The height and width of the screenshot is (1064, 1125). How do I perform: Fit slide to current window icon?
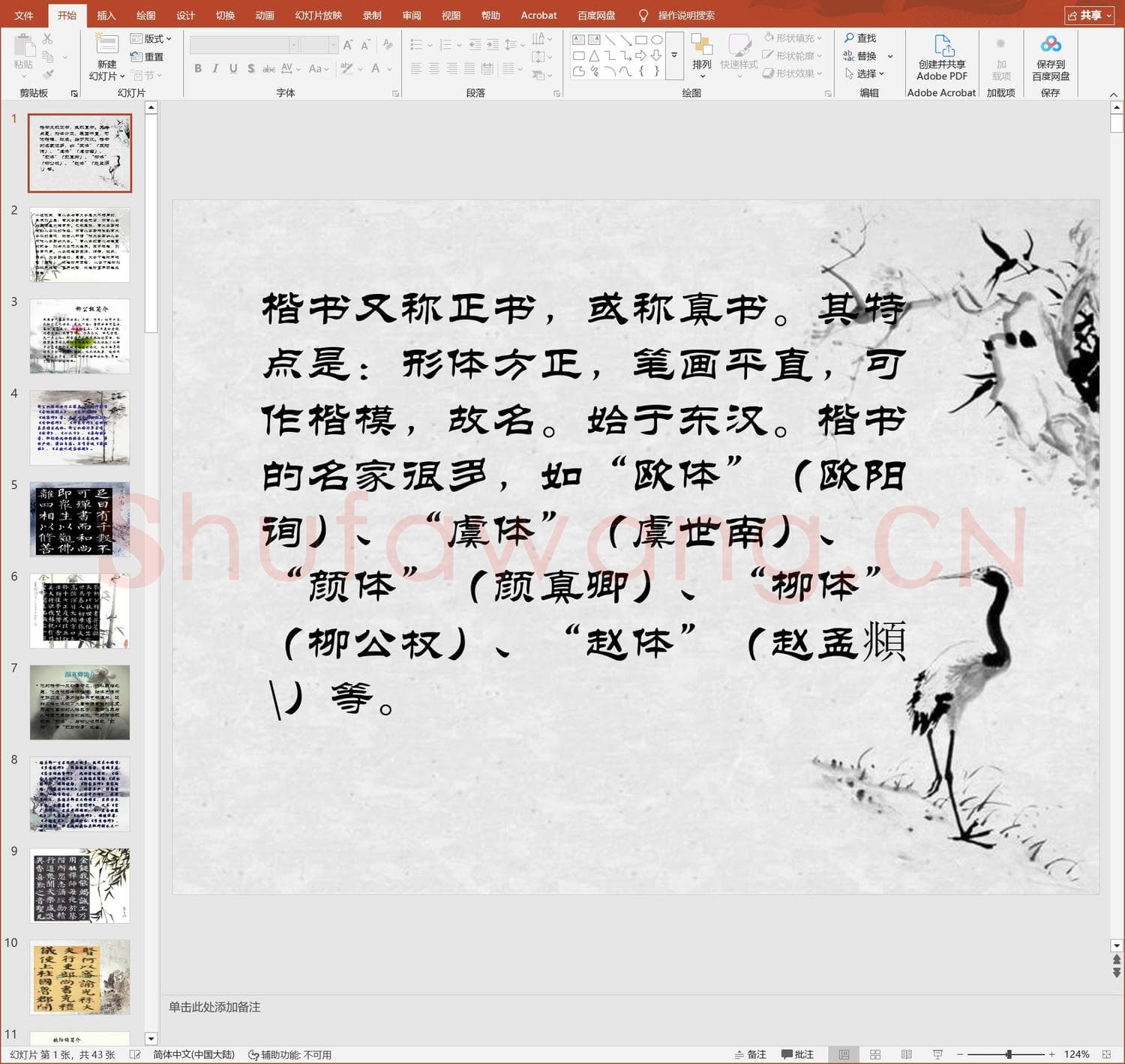[x=1106, y=1054]
